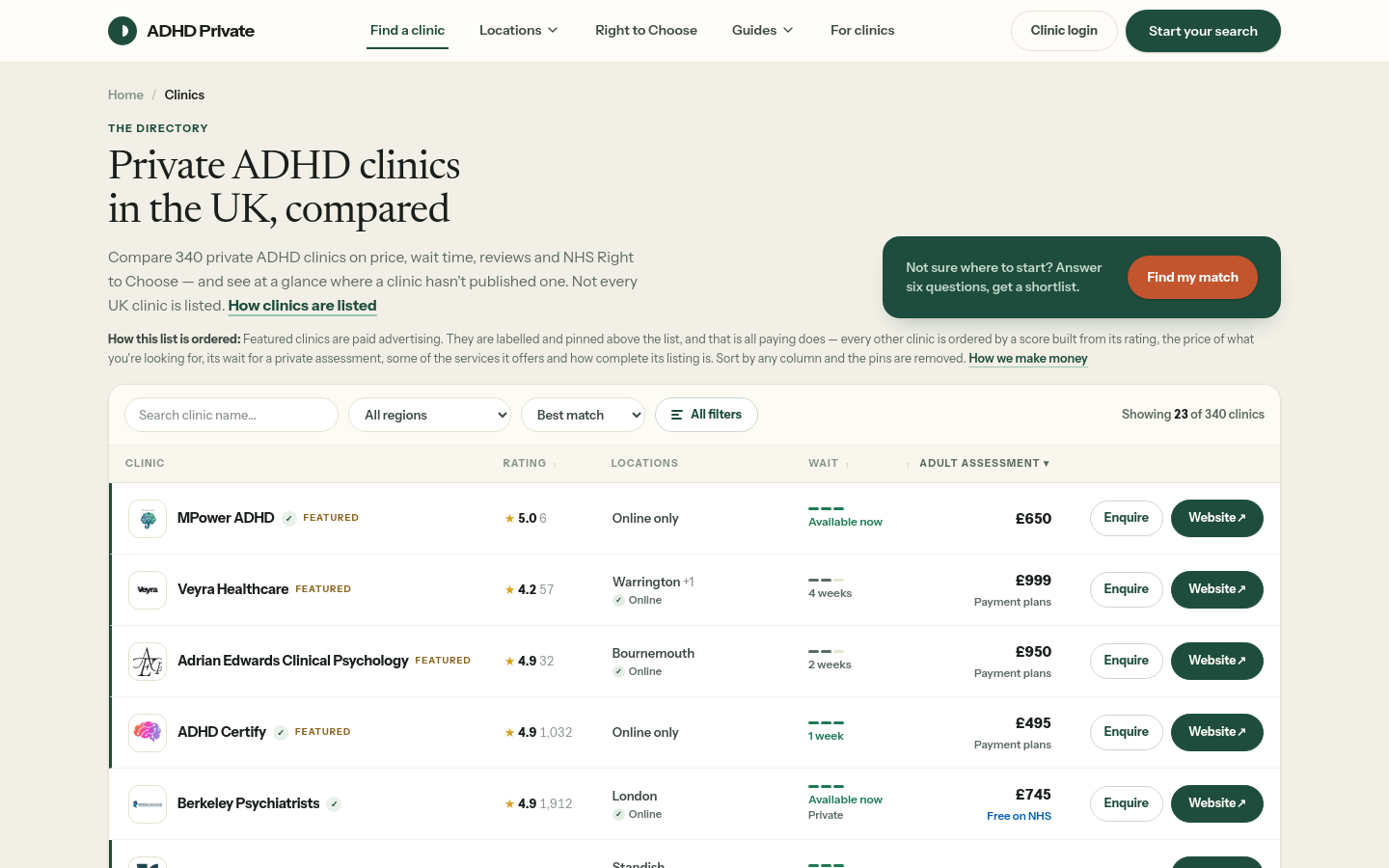The height and width of the screenshot is (868, 1389).
Task: Open the All filters panel
Action: tap(706, 415)
